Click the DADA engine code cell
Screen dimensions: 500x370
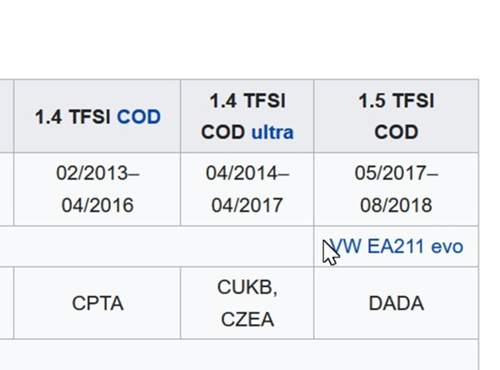[396, 303]
